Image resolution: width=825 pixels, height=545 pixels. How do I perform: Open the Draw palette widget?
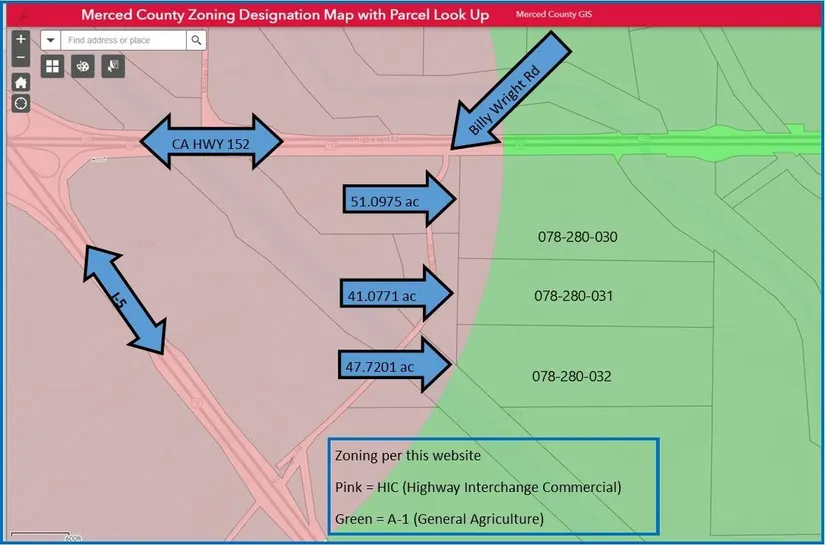[x=83, y=66]
